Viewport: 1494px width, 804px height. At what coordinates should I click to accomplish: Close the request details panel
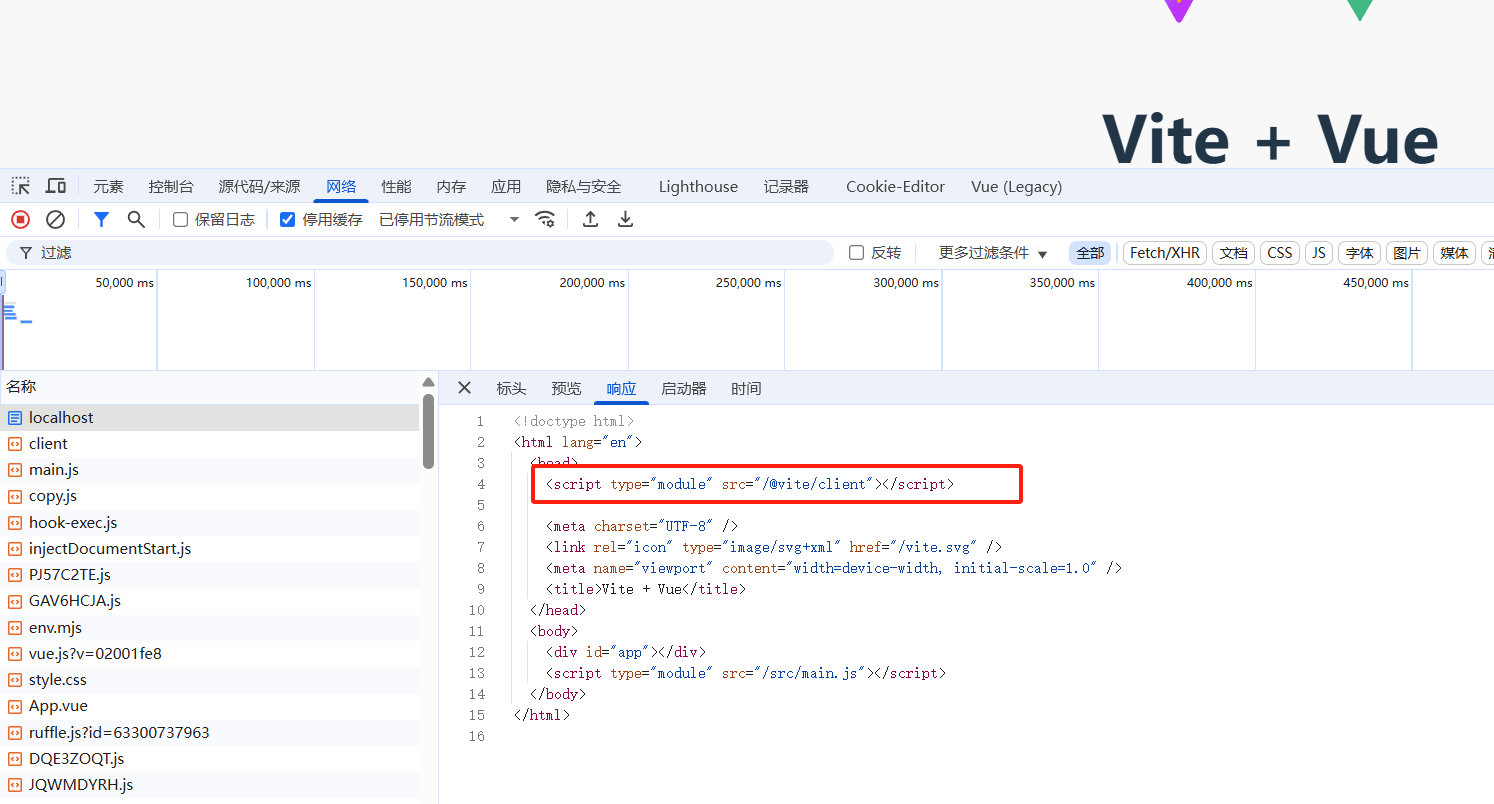464,388
